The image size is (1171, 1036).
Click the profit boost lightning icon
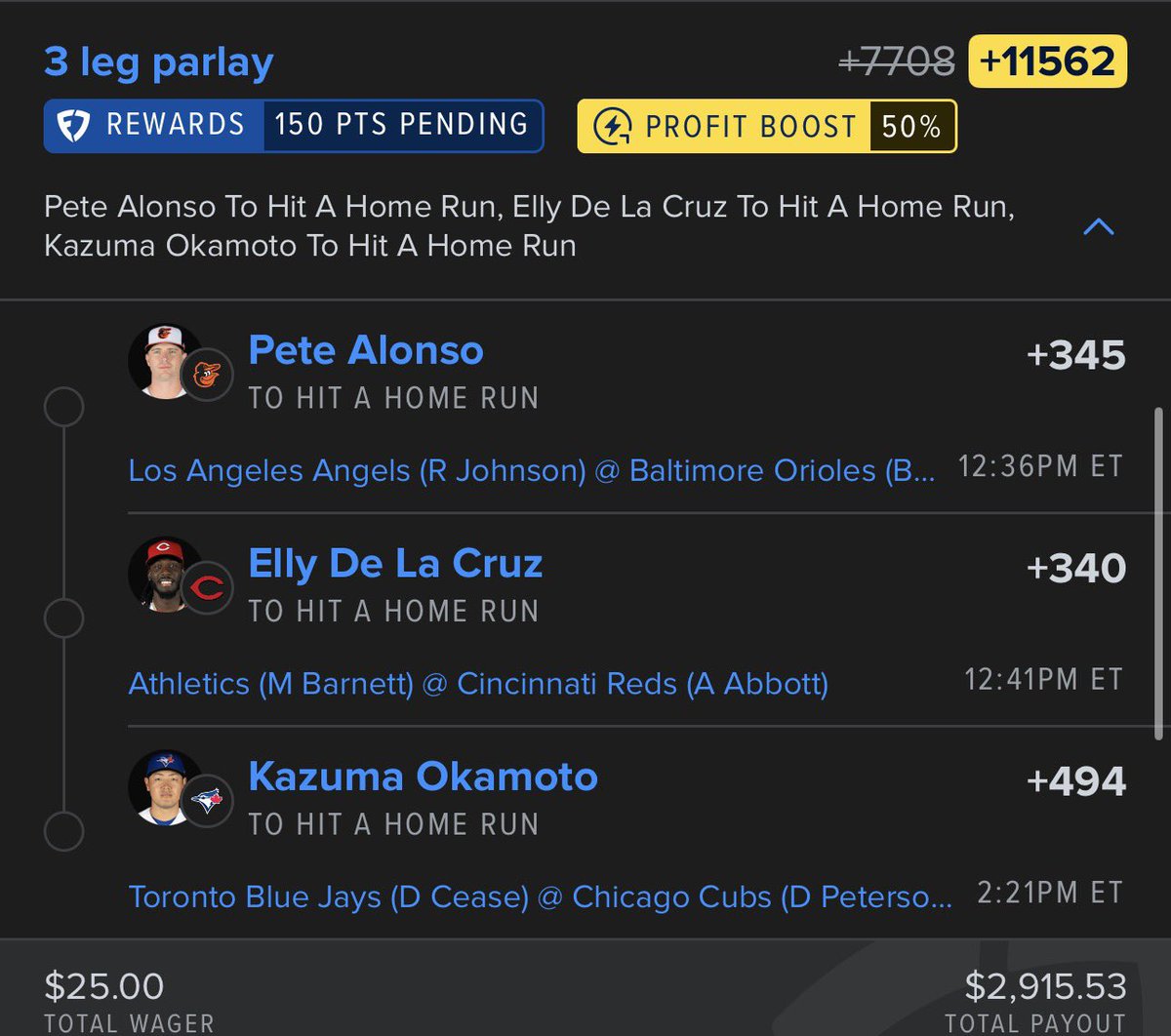[612, 127]
